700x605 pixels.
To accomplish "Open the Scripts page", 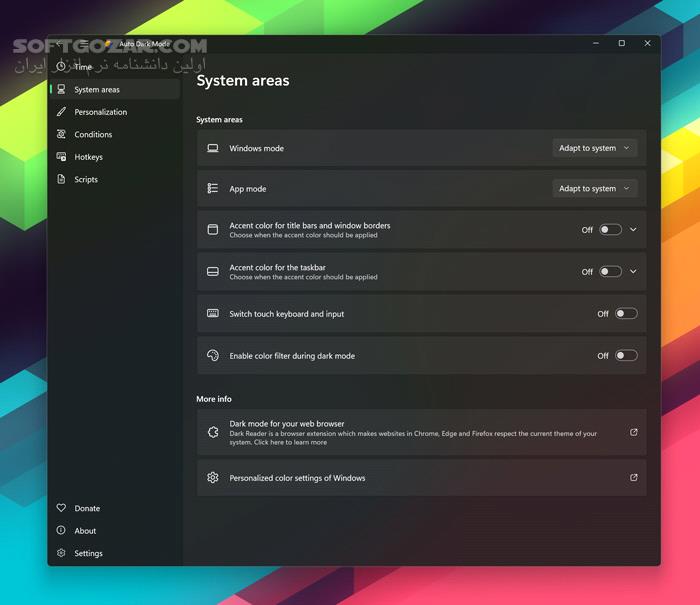I will [x=116, y=179].
